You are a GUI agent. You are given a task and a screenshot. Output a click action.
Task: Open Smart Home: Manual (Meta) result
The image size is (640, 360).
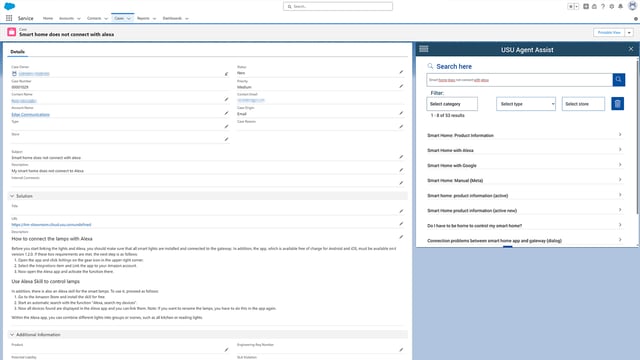click(x=524, y=180)
